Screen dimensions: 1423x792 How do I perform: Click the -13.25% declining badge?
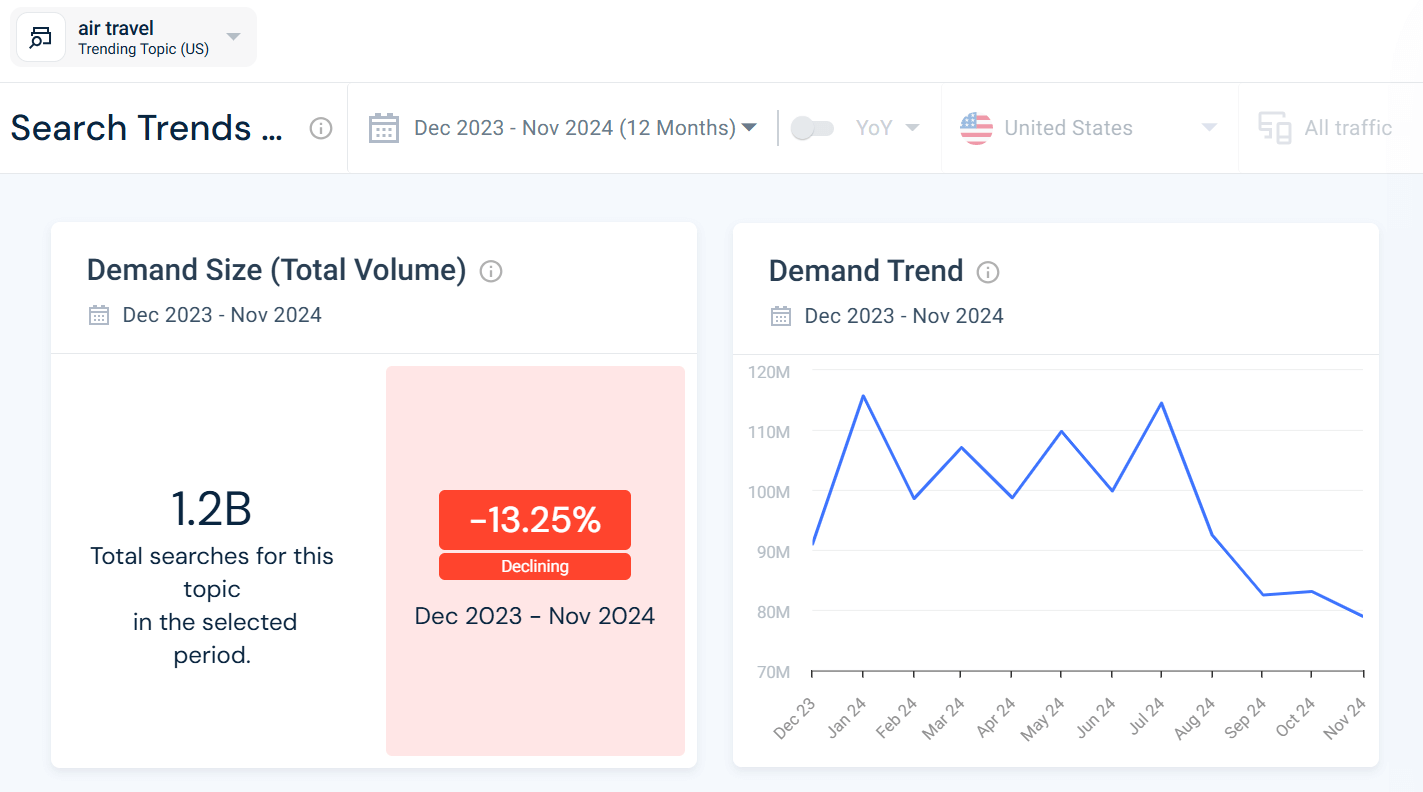(534, 520)
